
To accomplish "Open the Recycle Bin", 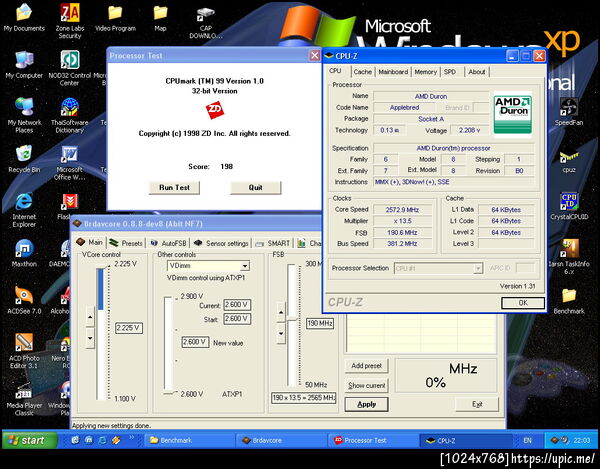I will click(x=24, y=158).
